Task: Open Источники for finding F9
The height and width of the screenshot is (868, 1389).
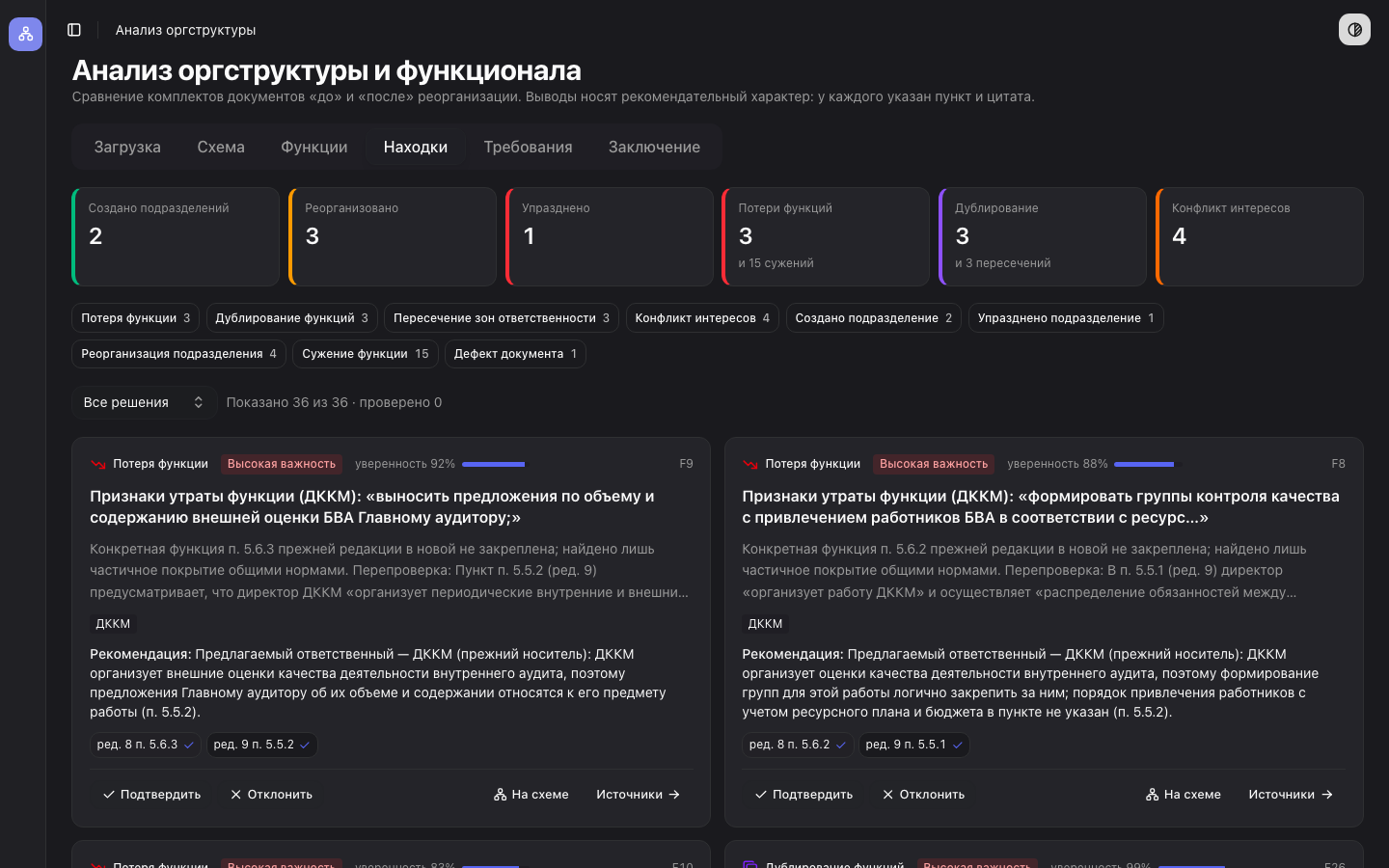Action: [x=639, y=795]
